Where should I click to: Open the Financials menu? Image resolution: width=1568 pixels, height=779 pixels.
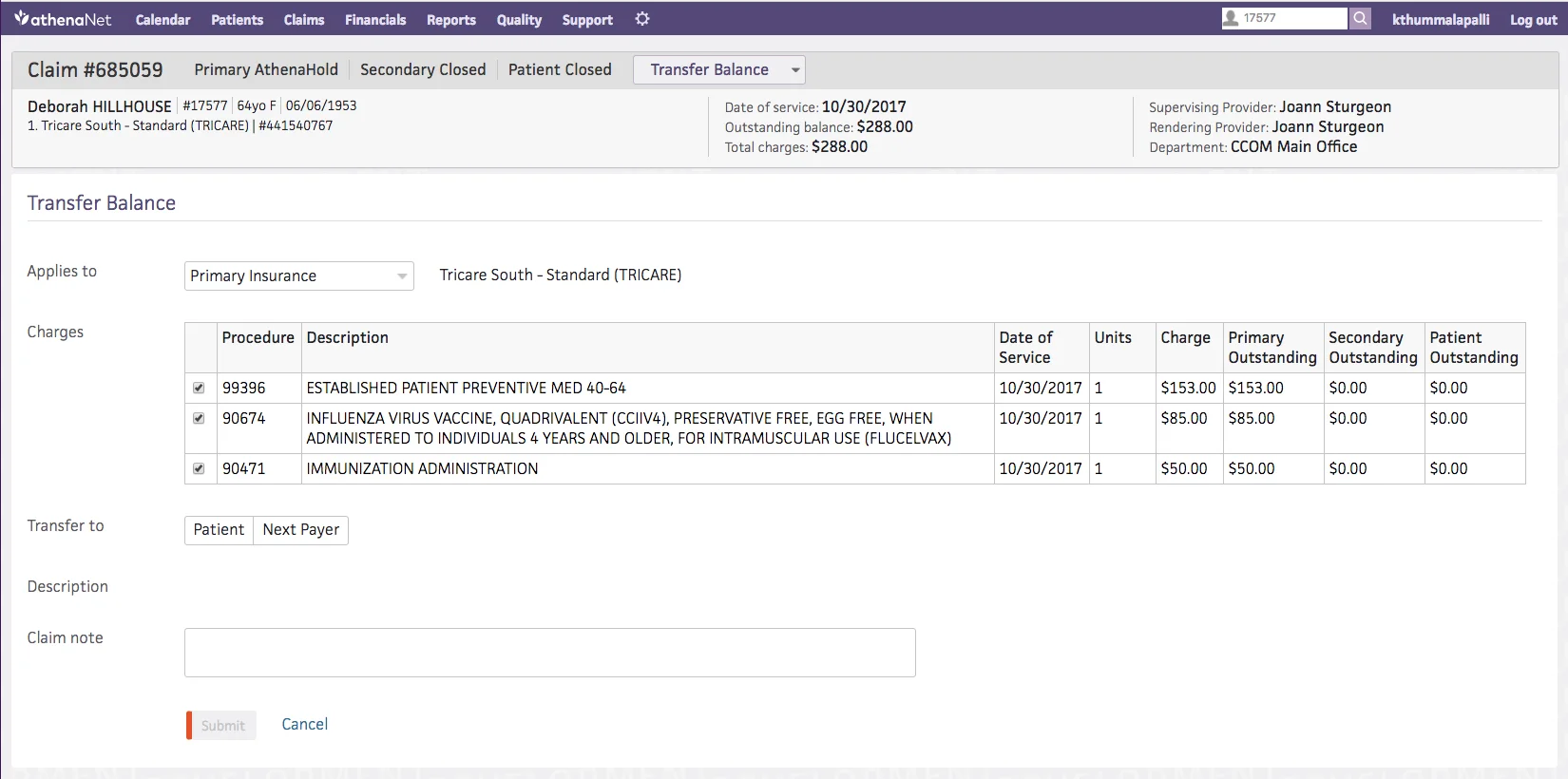[375, 19]
